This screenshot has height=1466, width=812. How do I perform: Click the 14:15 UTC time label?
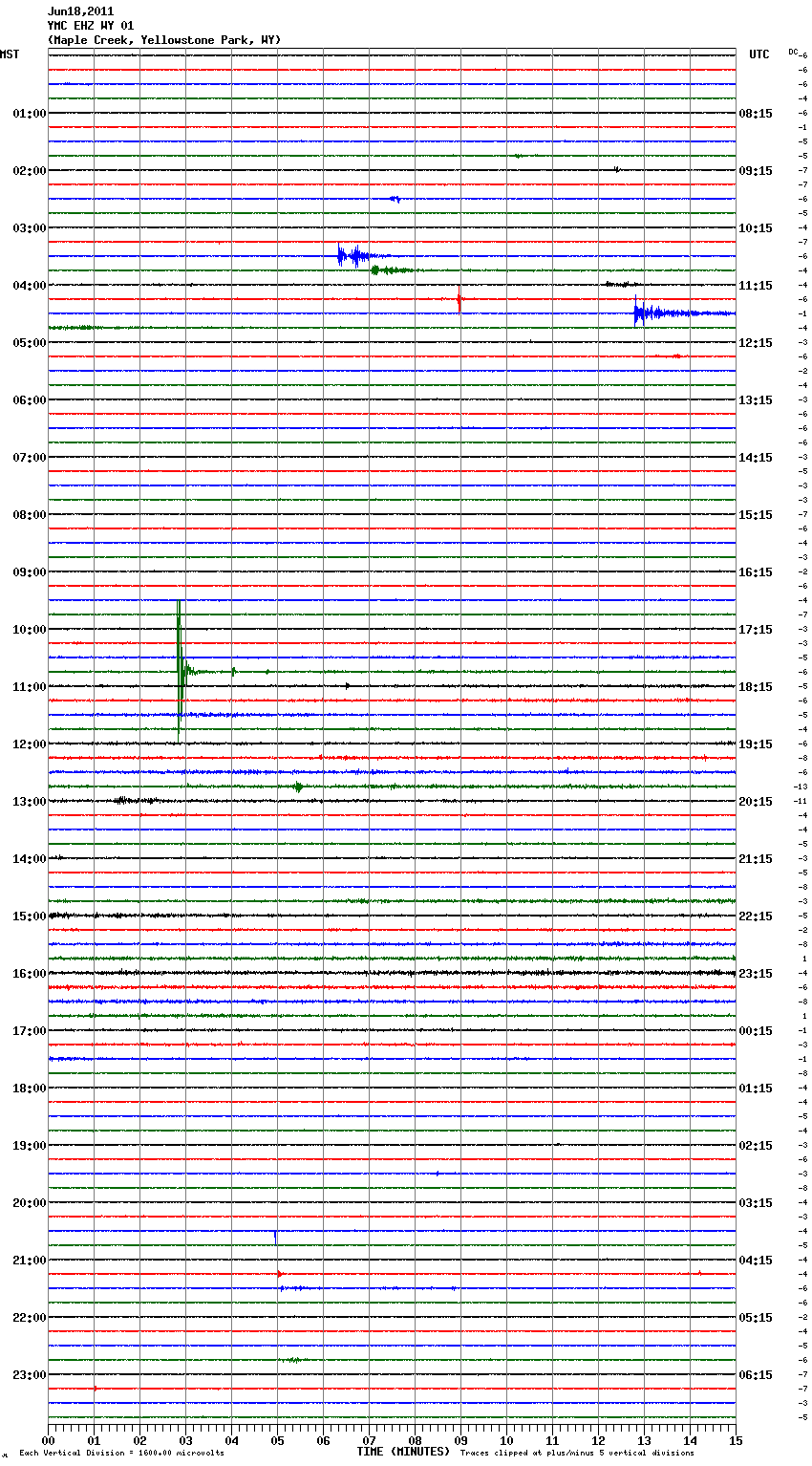[x=756, y=458]
